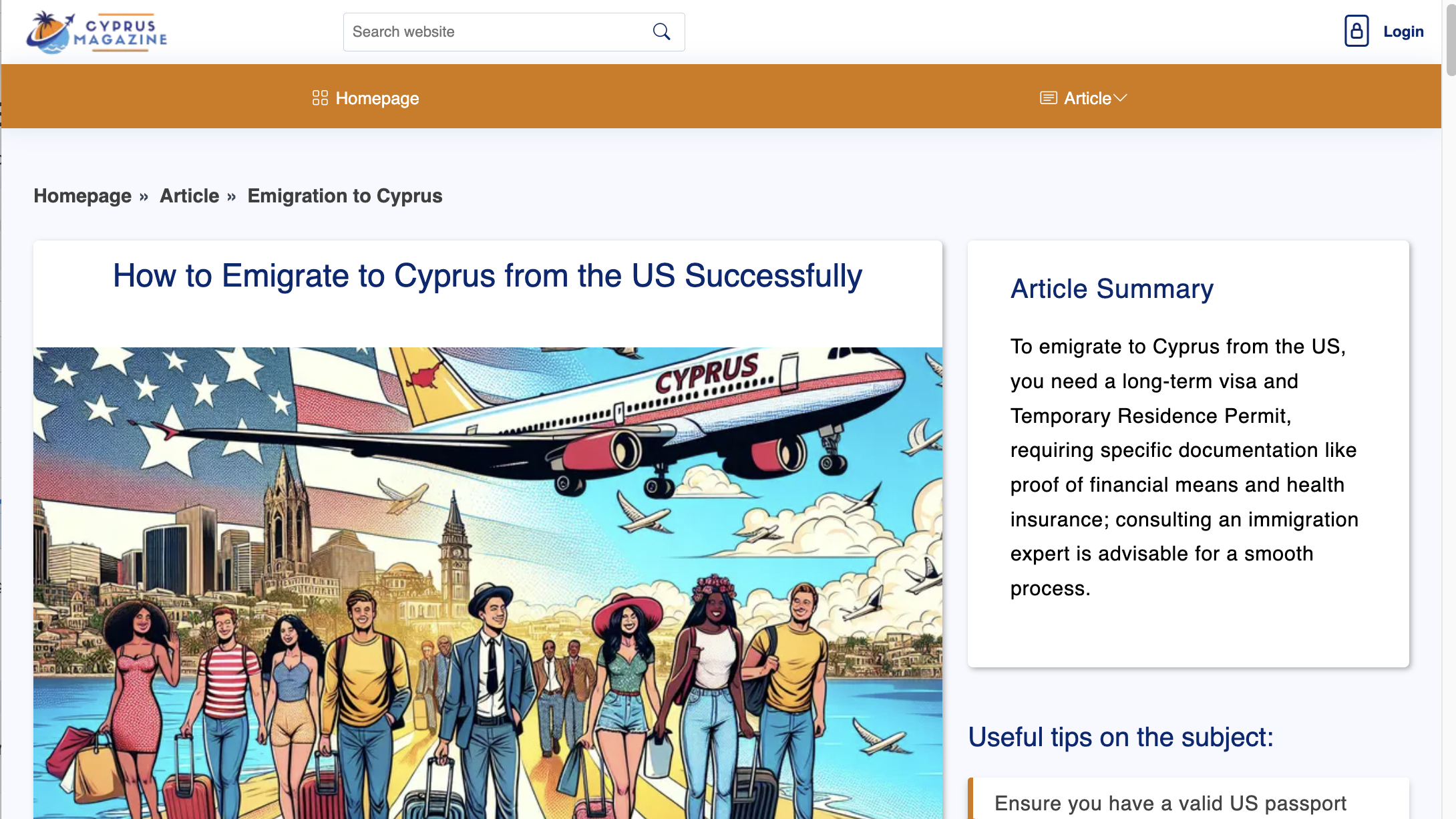
Task: Click inside the Search website field
Action: click(x=494, y=31)
